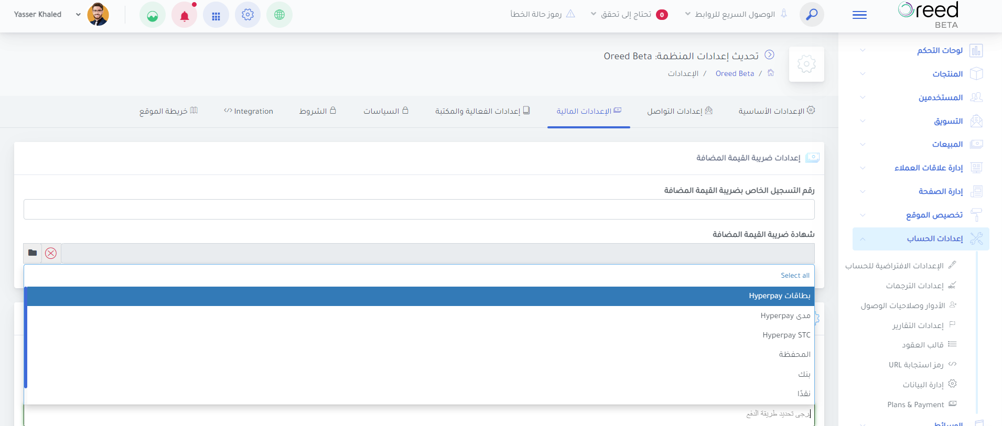Image resolution: width=1002 pixels, height=426 pixels.
Task: Click the large gear organization settings tile
Action: (806, 64)
